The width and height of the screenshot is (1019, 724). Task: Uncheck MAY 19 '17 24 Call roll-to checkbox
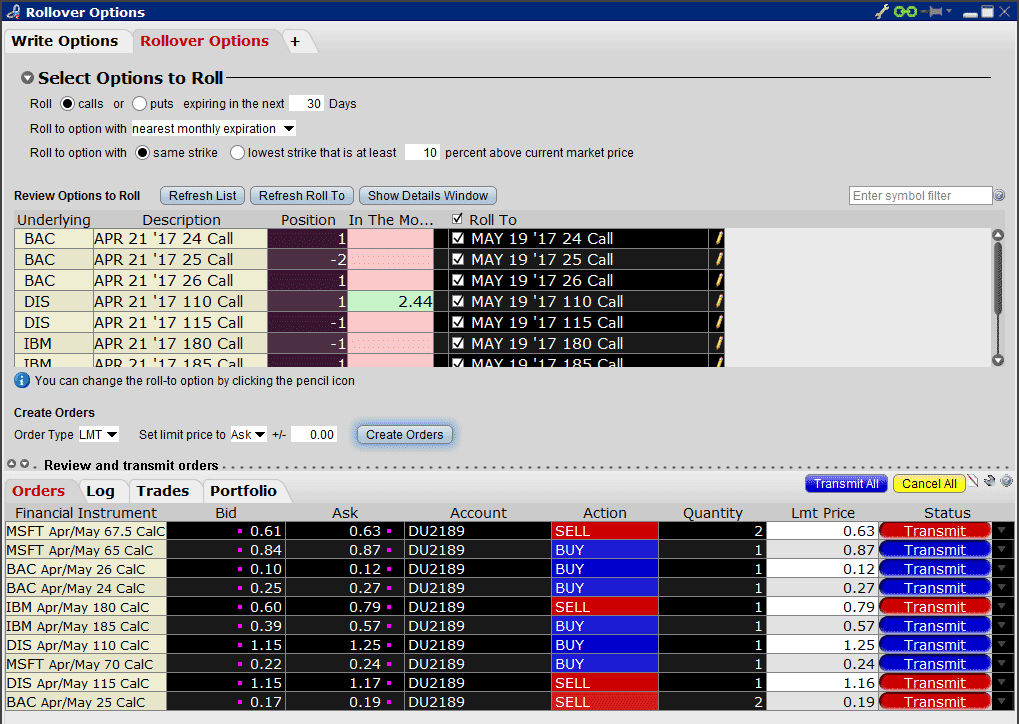[458, 238]
